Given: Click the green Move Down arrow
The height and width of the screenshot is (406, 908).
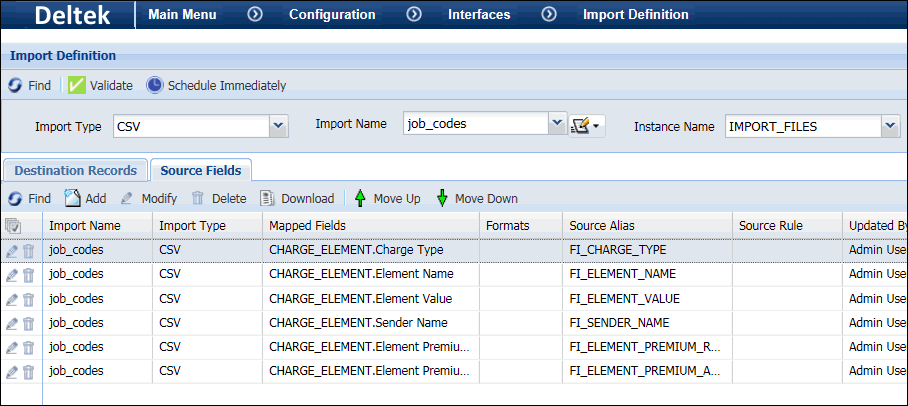Looking at the screenshot, I should [x=442, y=199].
